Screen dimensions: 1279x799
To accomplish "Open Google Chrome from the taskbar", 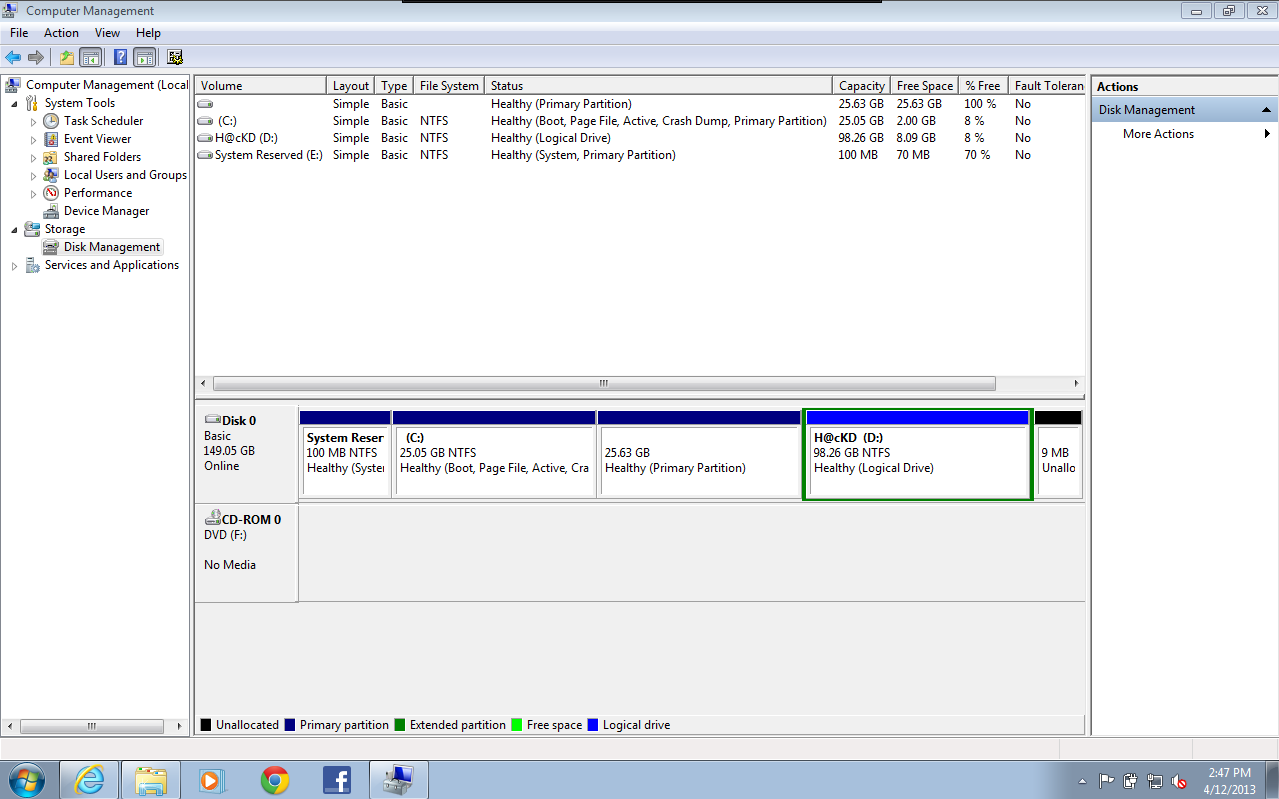I will pos(275,780).
